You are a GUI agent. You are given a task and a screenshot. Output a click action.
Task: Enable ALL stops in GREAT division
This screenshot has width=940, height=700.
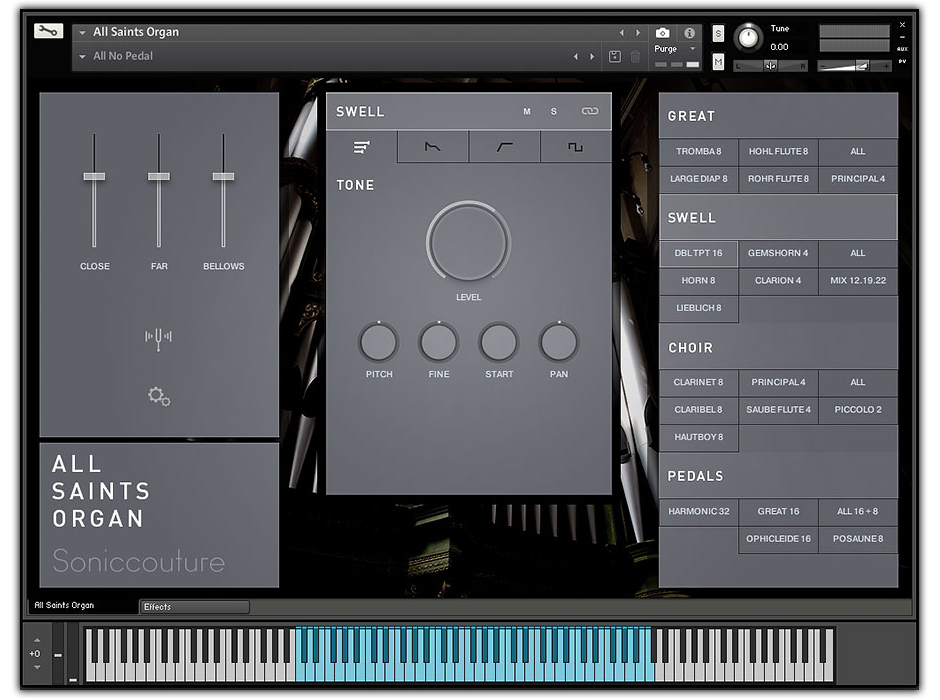[858, 152]
